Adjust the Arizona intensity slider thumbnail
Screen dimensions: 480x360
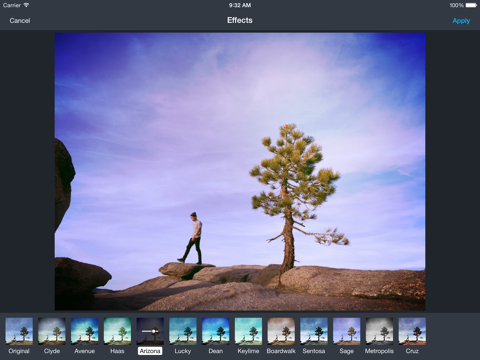[x=150, y=331]
